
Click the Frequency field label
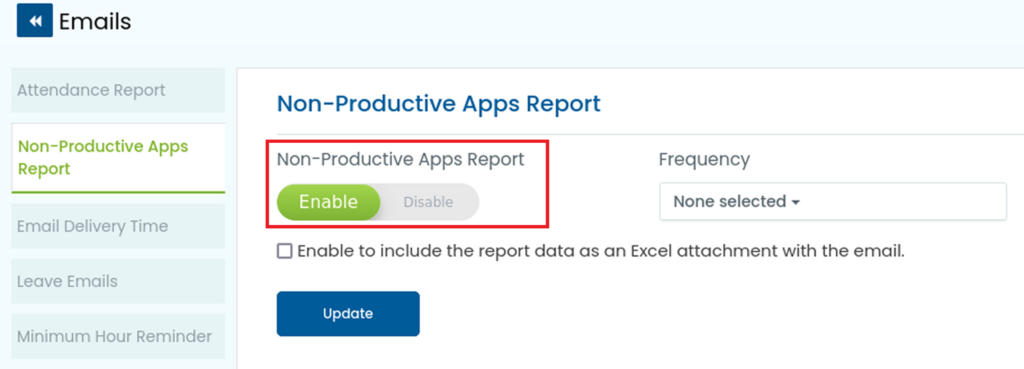pyautogui.click(x=705, y=159)
